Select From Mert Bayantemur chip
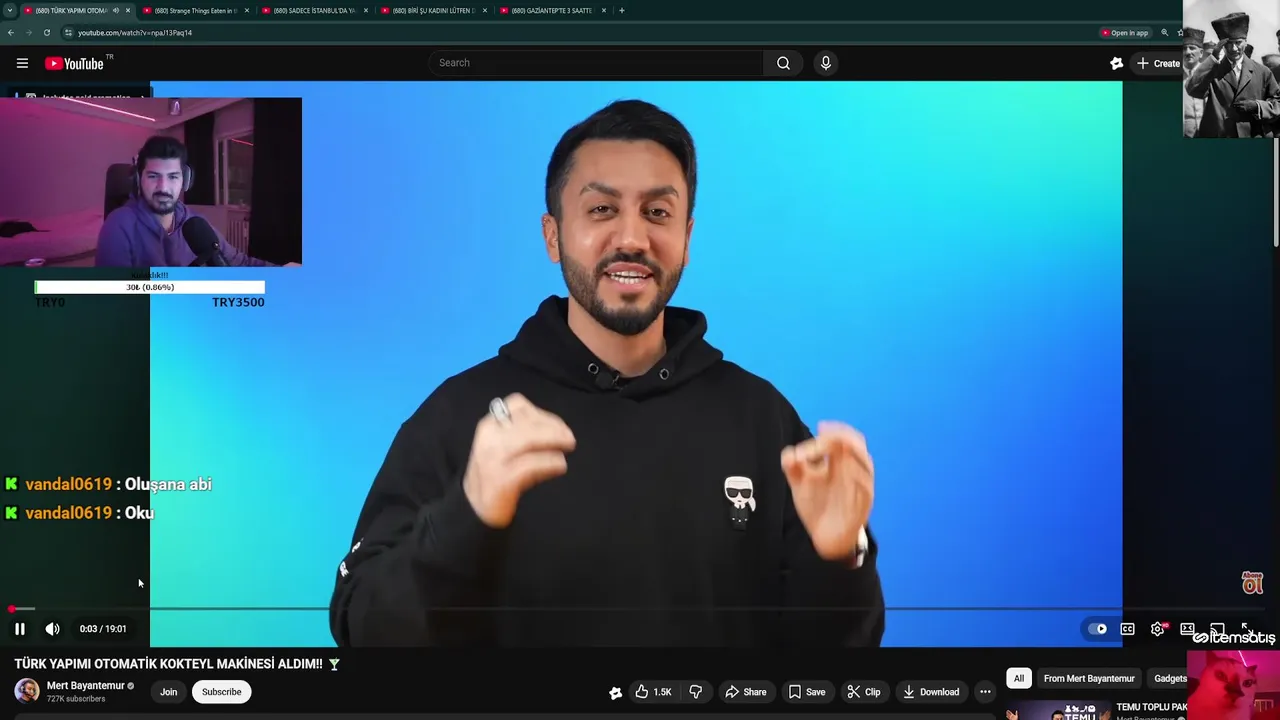 (1089, 678)
